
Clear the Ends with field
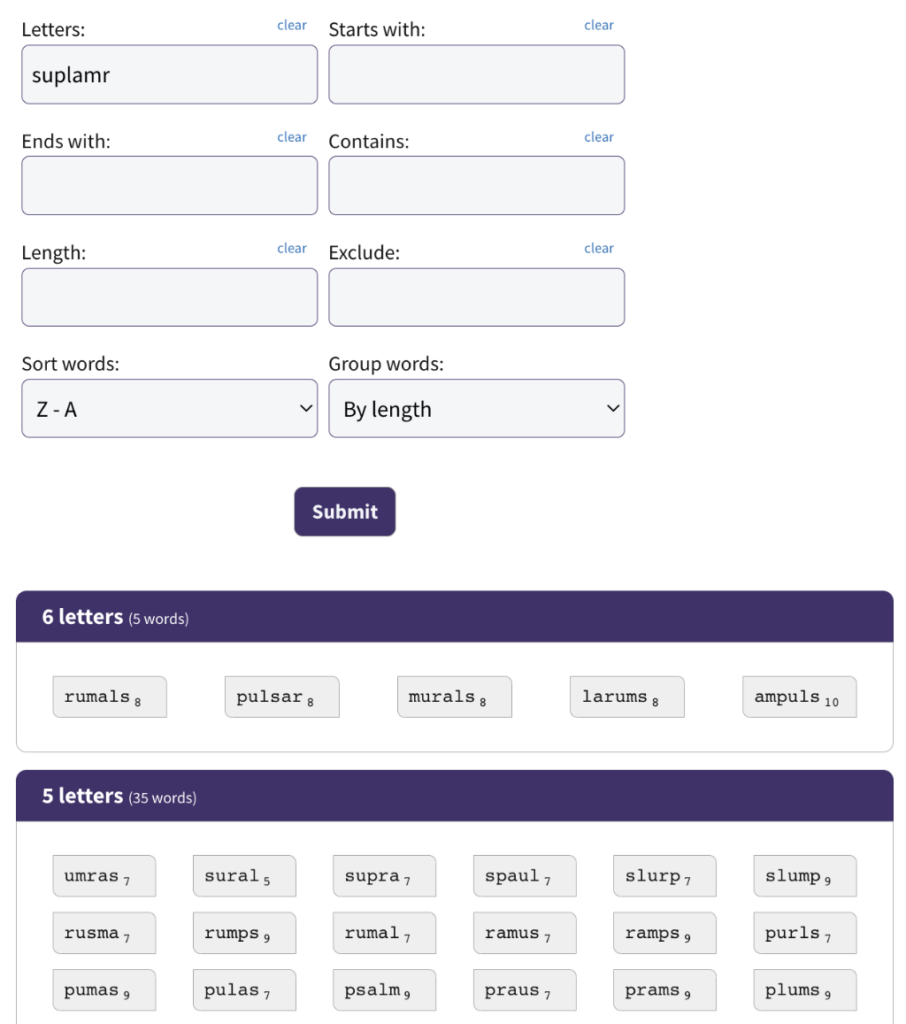point(292,137)
